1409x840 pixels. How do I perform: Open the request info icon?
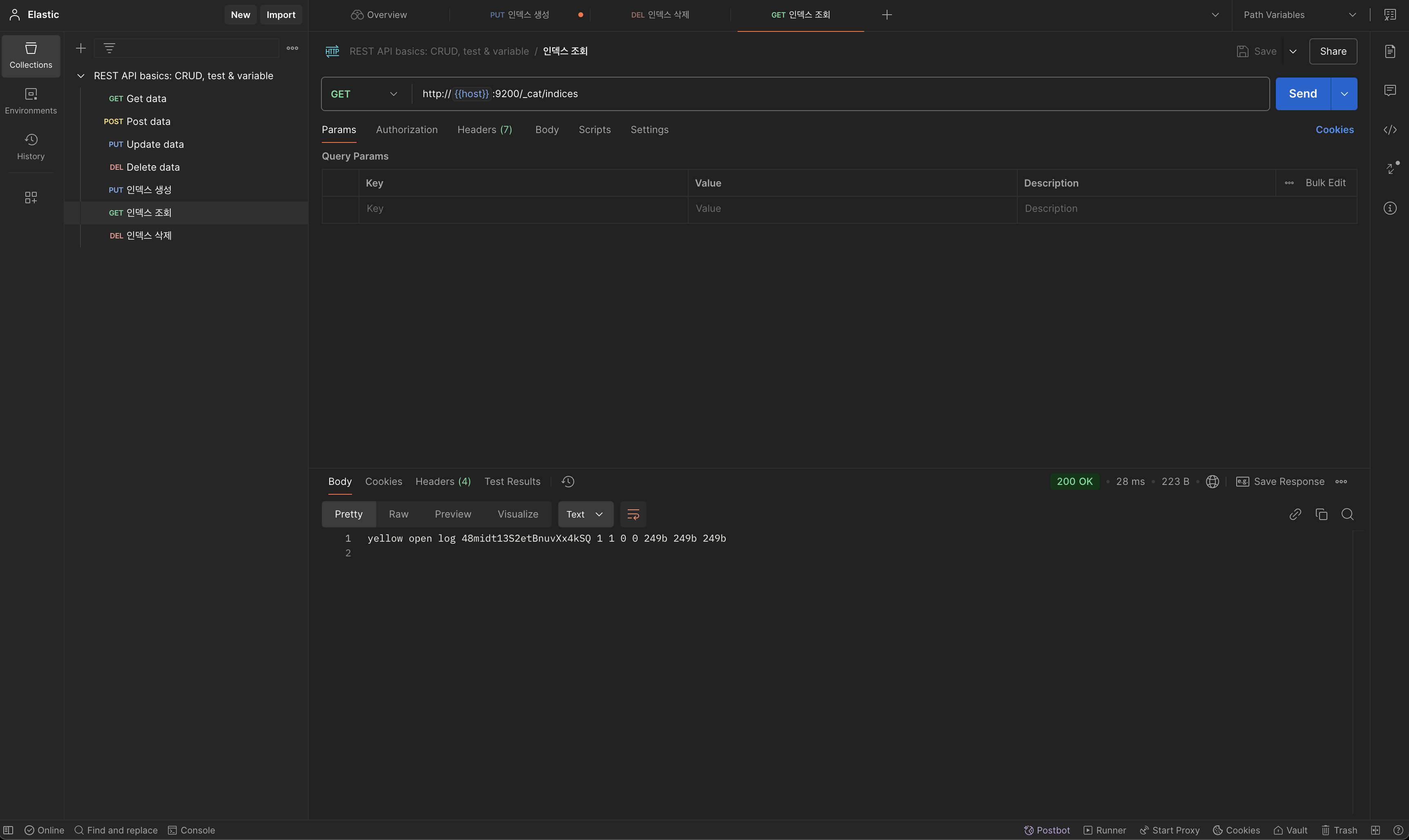click(x=1390, y=208)
